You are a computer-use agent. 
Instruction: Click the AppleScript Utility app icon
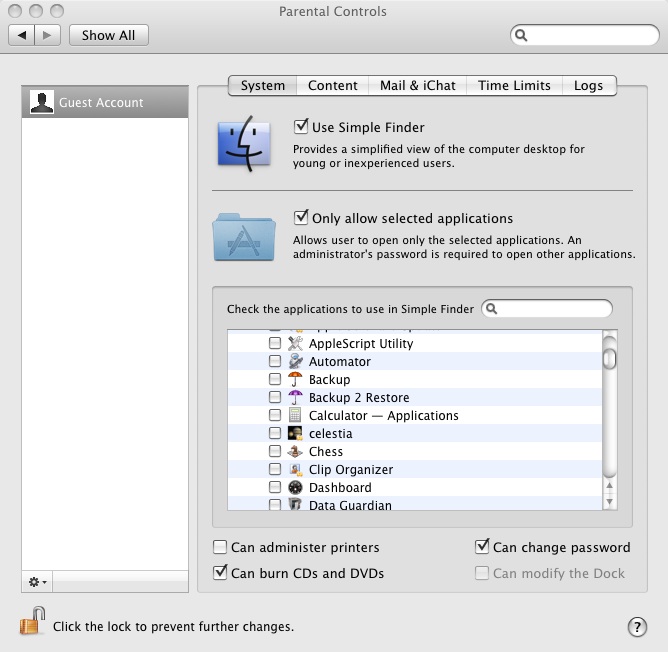coord(295,343)
